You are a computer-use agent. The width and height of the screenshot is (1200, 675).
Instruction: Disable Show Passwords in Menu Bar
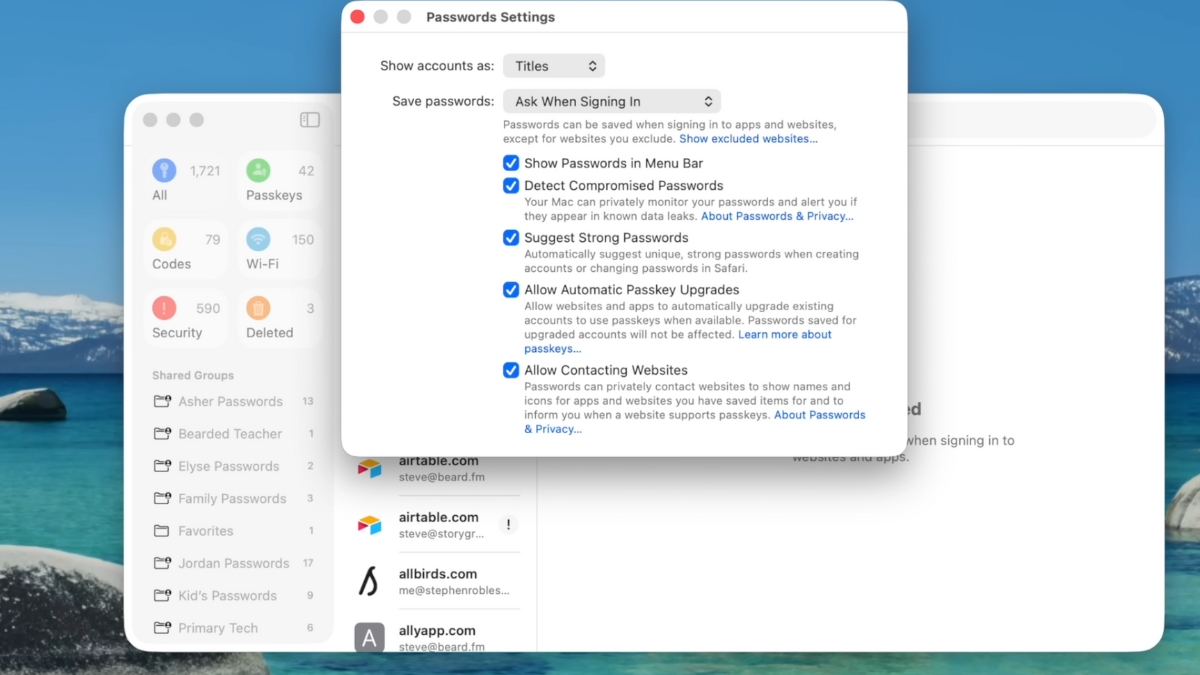coord(511,163)
